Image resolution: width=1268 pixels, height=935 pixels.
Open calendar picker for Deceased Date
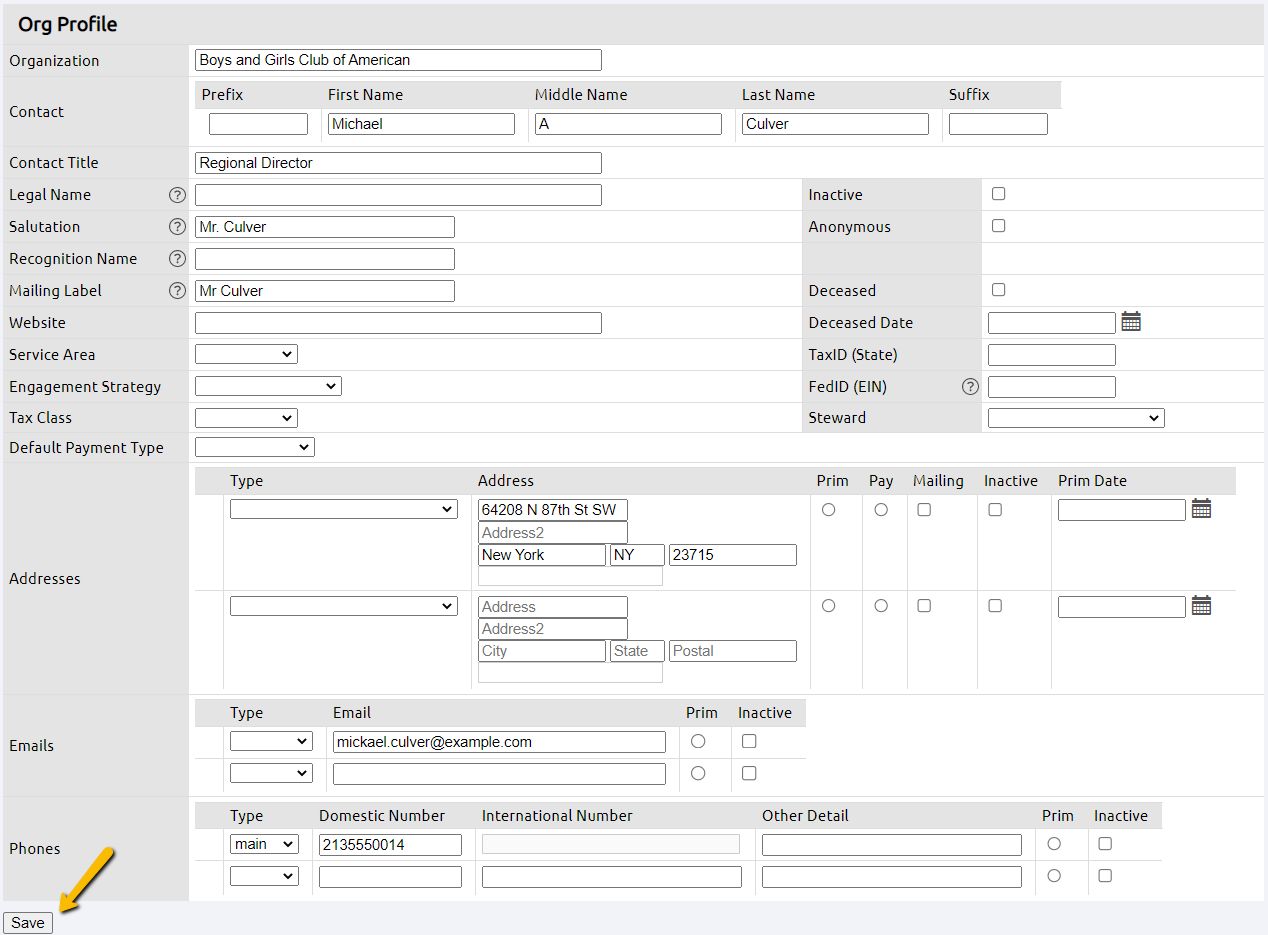pyautogui.click(x=1131, y=322)
